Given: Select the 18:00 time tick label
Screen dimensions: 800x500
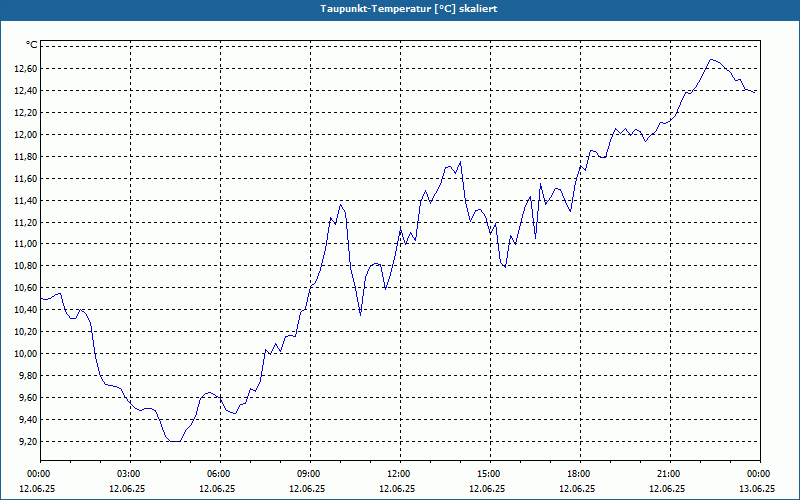Looking at the screenshot, I should 580,474.
